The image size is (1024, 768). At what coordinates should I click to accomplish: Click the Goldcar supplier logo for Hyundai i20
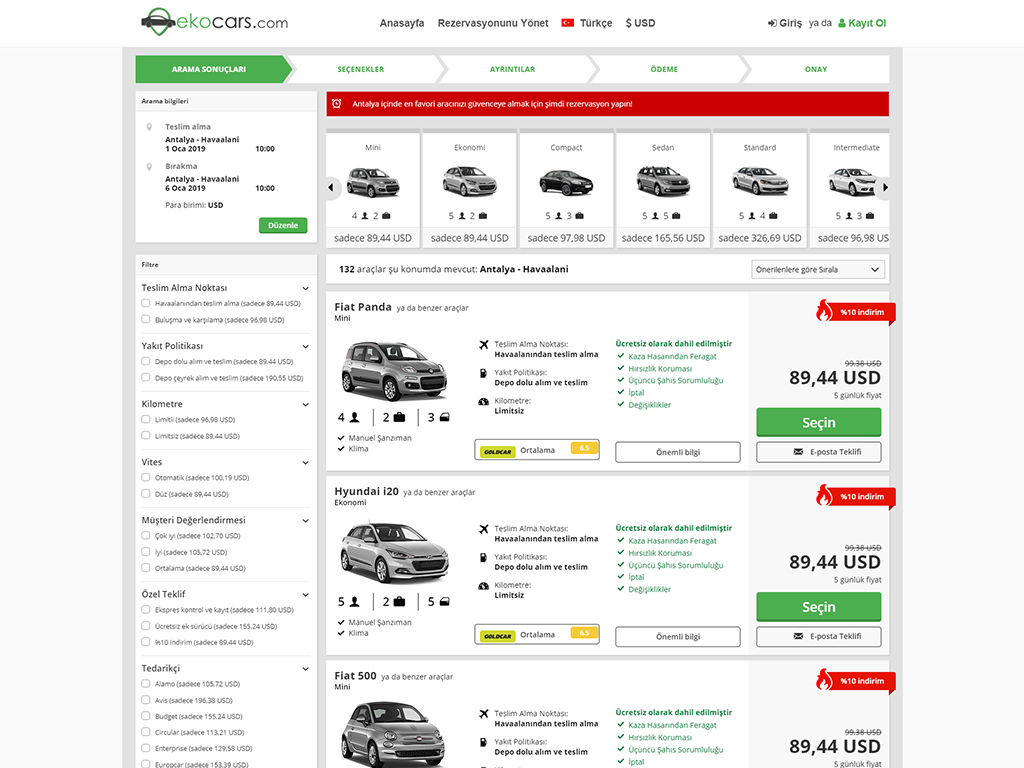(498, 635)
